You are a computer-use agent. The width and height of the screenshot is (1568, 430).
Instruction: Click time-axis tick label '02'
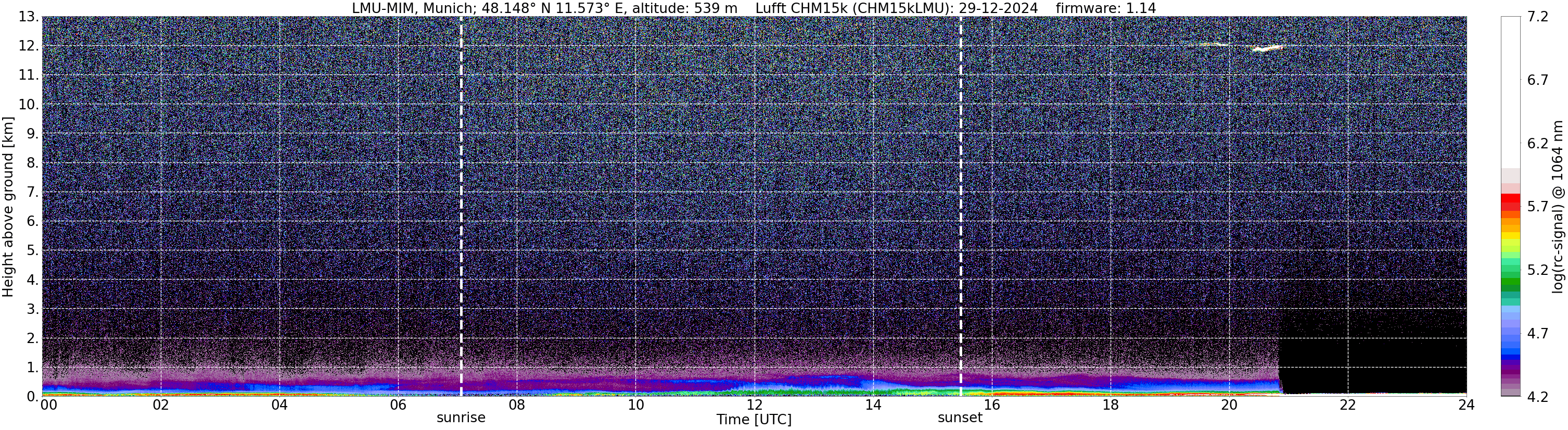pos(161,405)
